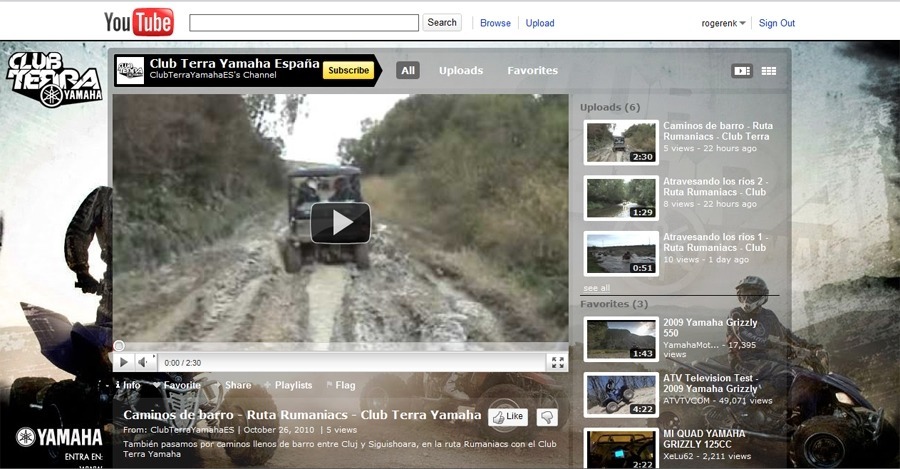900x469 pixels.
Task: Click the video progress scrubber handle
Action: 119,346
